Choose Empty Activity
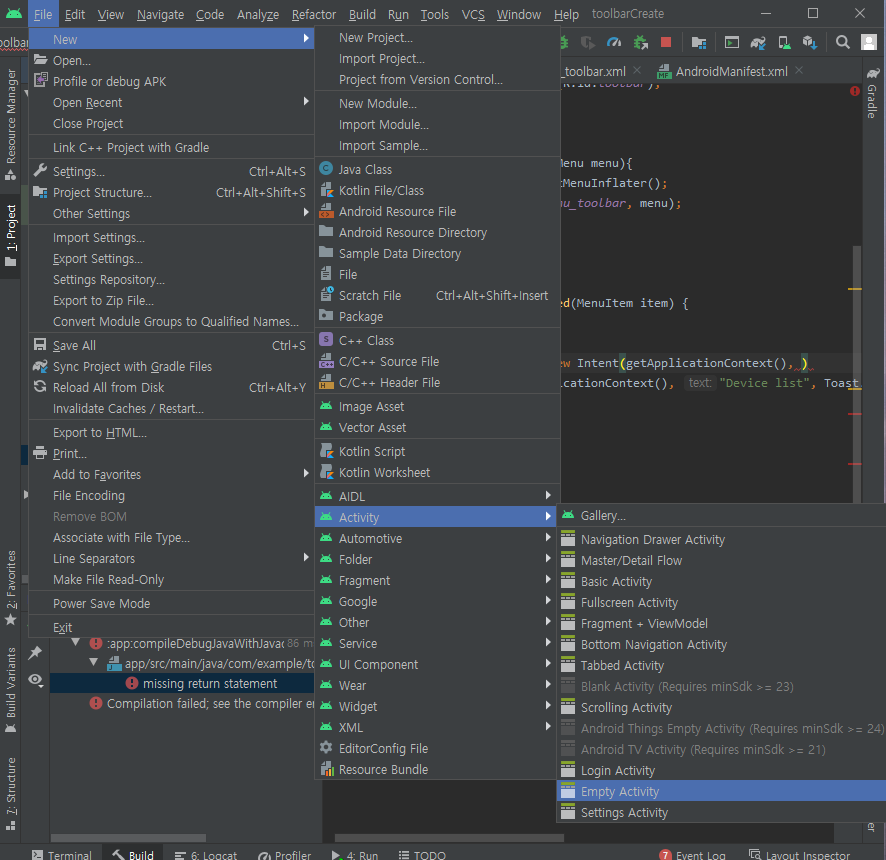 722,792
